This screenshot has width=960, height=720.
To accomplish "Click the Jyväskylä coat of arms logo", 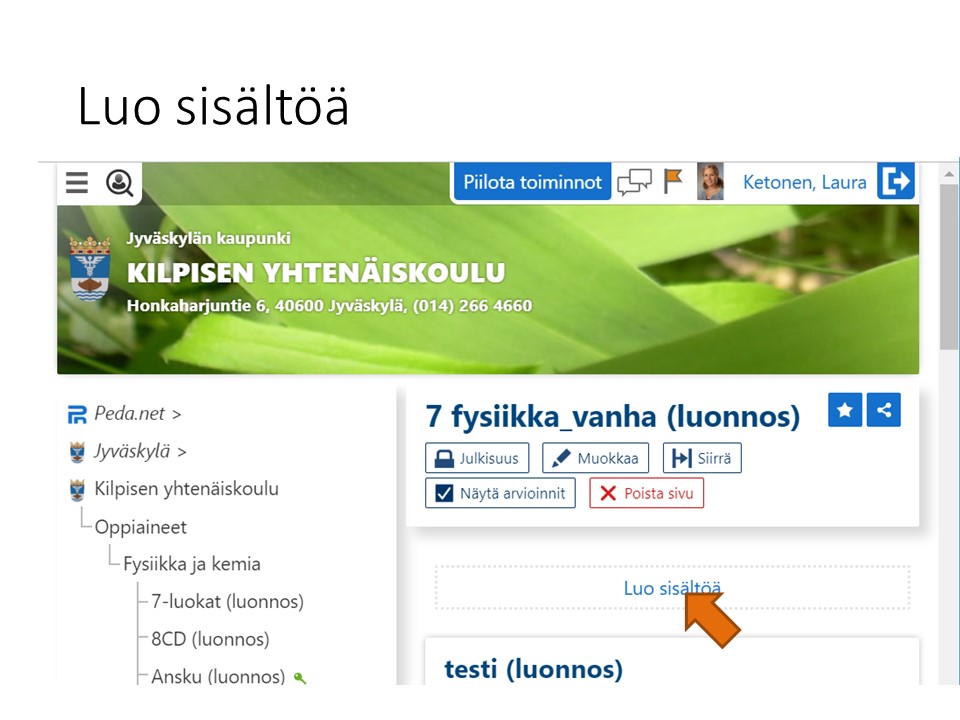I will click(x=90, y=268).
